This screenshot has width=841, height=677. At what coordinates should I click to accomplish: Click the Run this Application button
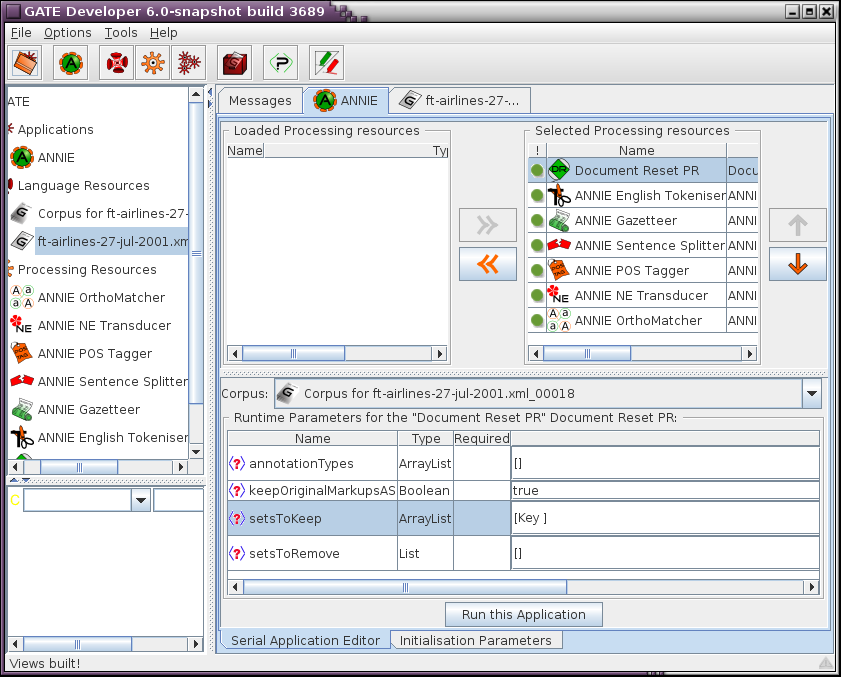[523, 614]
